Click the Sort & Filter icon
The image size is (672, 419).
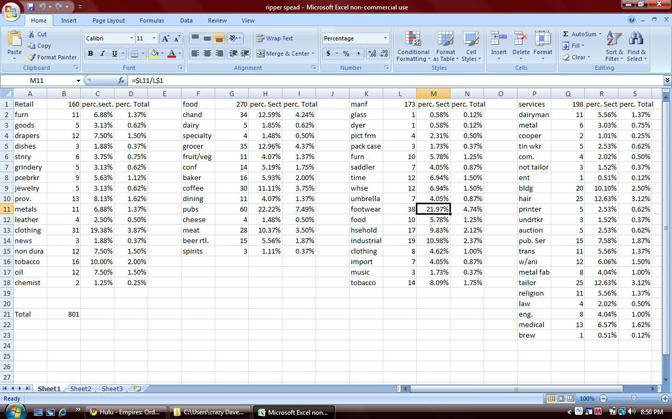(x=613, y=46)
